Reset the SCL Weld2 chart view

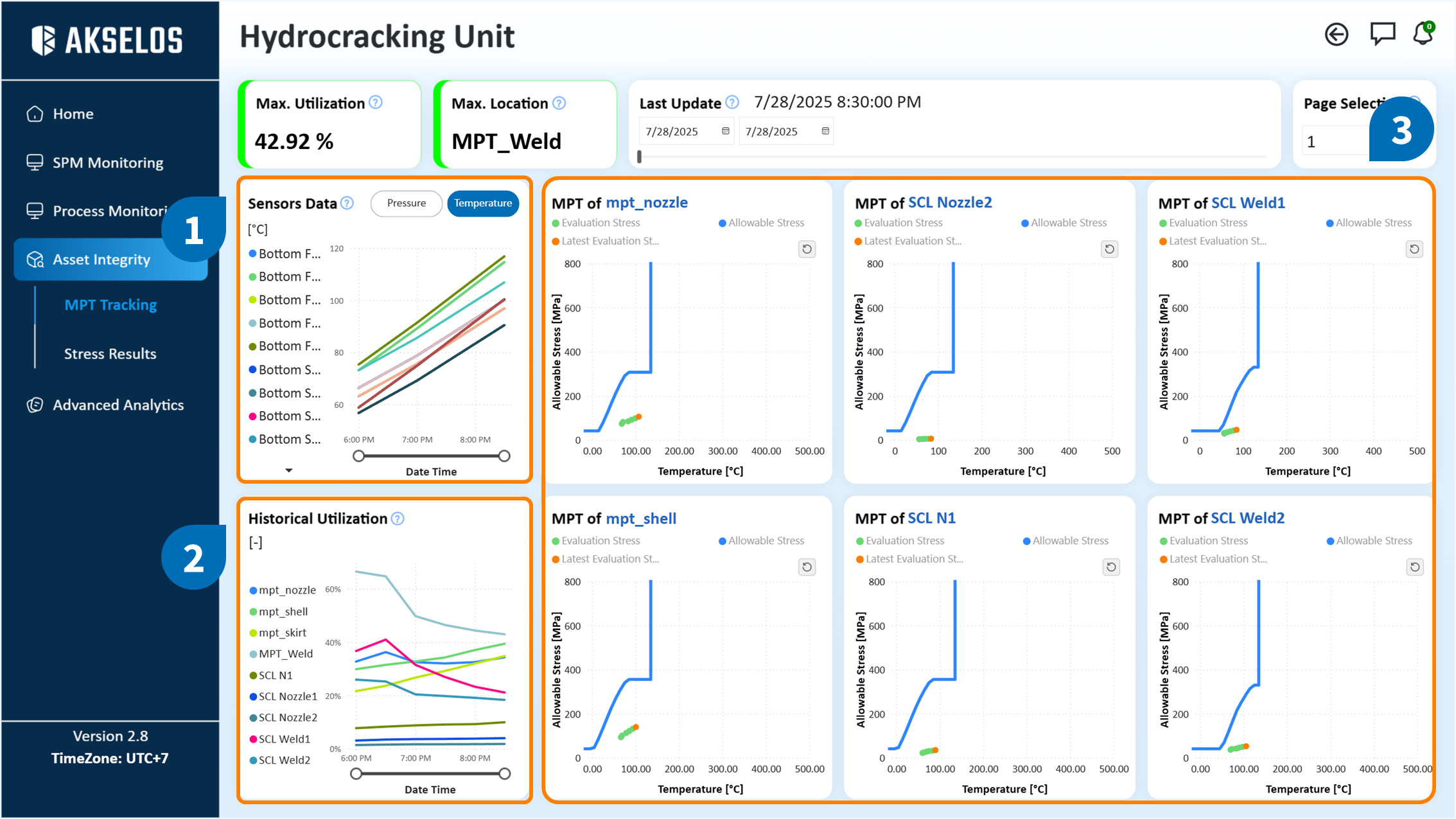pyautogui.click(x=1415, y=567)
